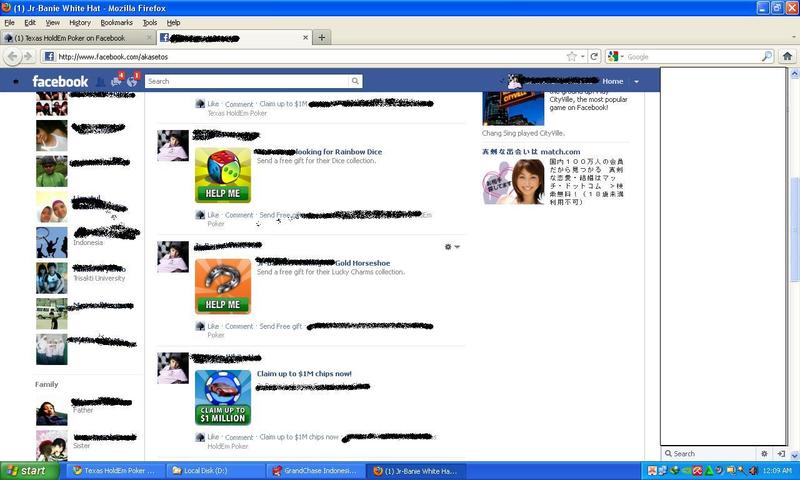The width and height of the screenshot is (800, 480).
Task: Click the CLAIM UP TO $1 MILLION image
Action: click(x=223, y=397)
